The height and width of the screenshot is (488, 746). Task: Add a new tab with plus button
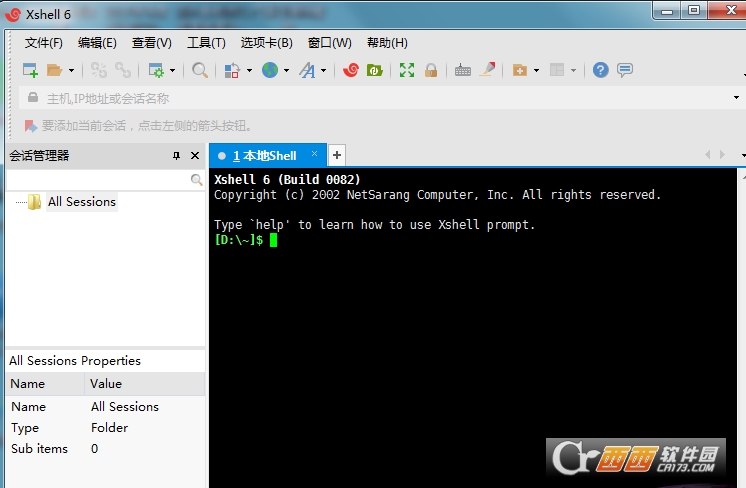(x=337, y=155)
